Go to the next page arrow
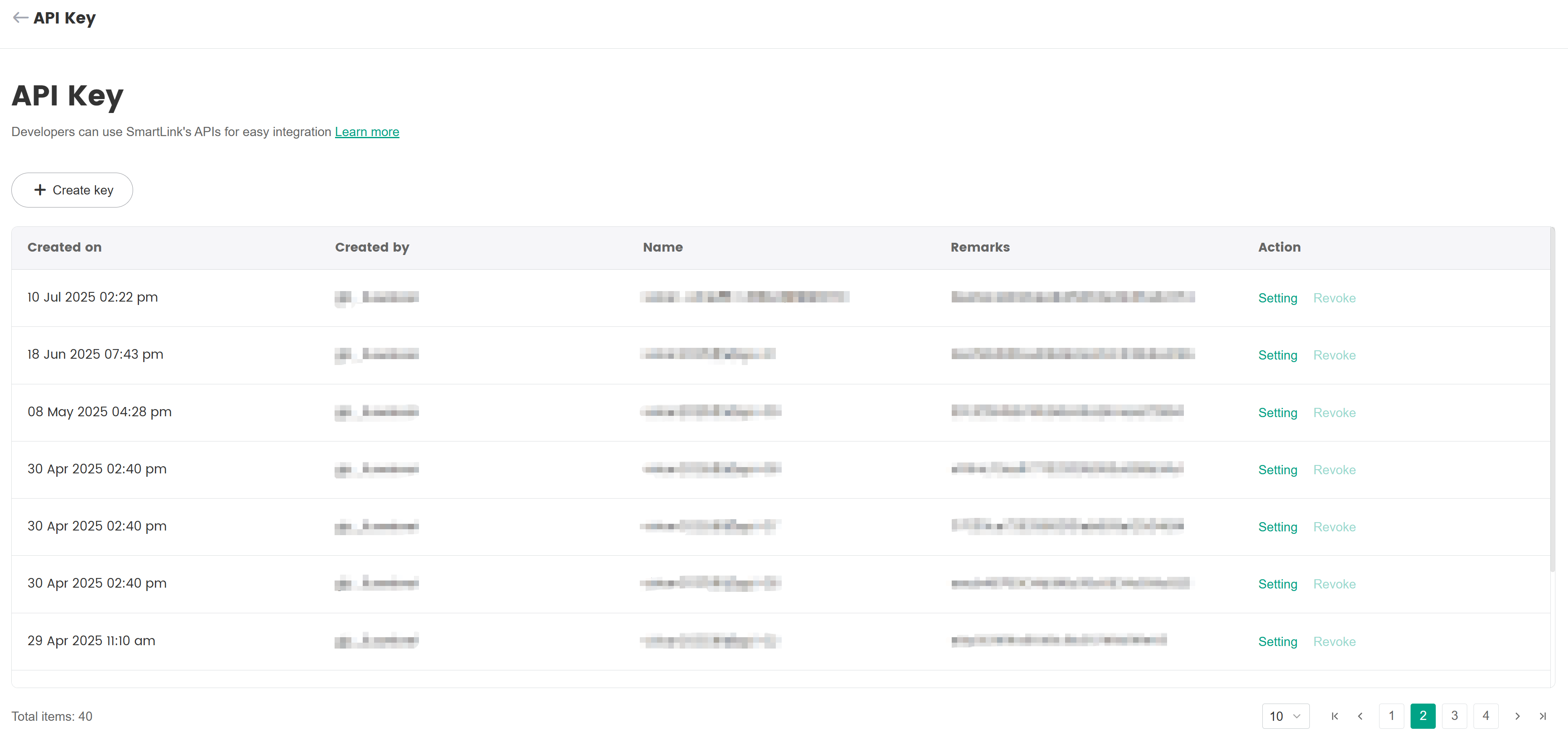 [x=1517, y=716]
